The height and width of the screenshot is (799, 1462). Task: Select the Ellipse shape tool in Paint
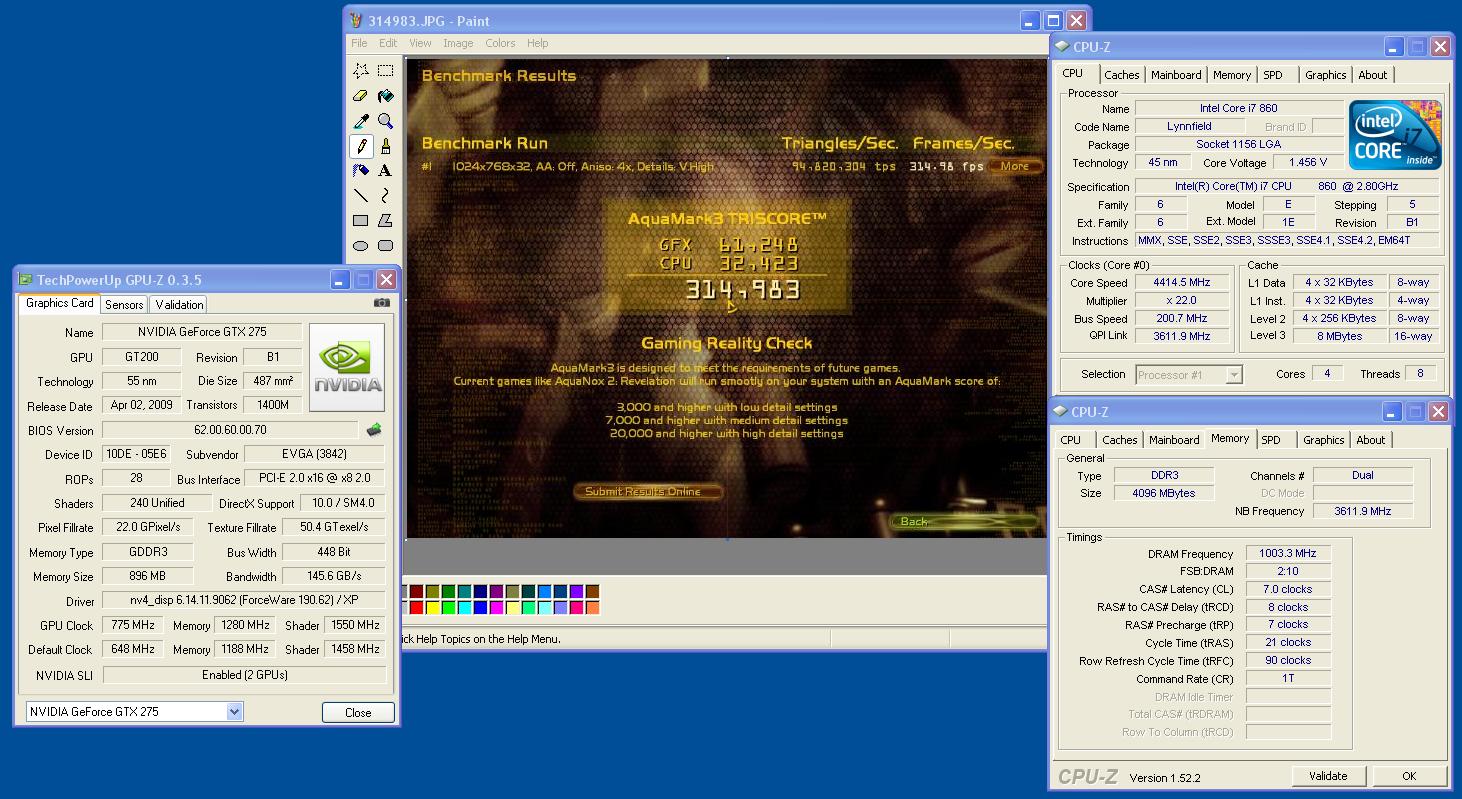(361, 246)
